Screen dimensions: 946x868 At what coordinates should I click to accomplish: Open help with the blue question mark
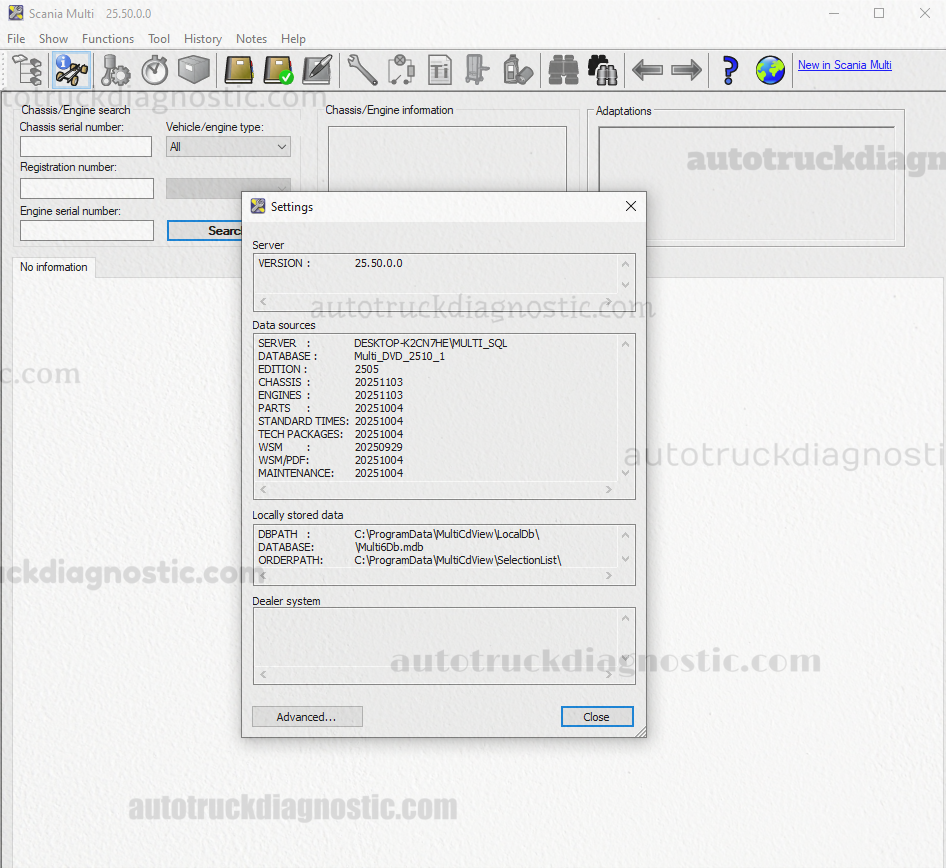[x=730, y=70]
